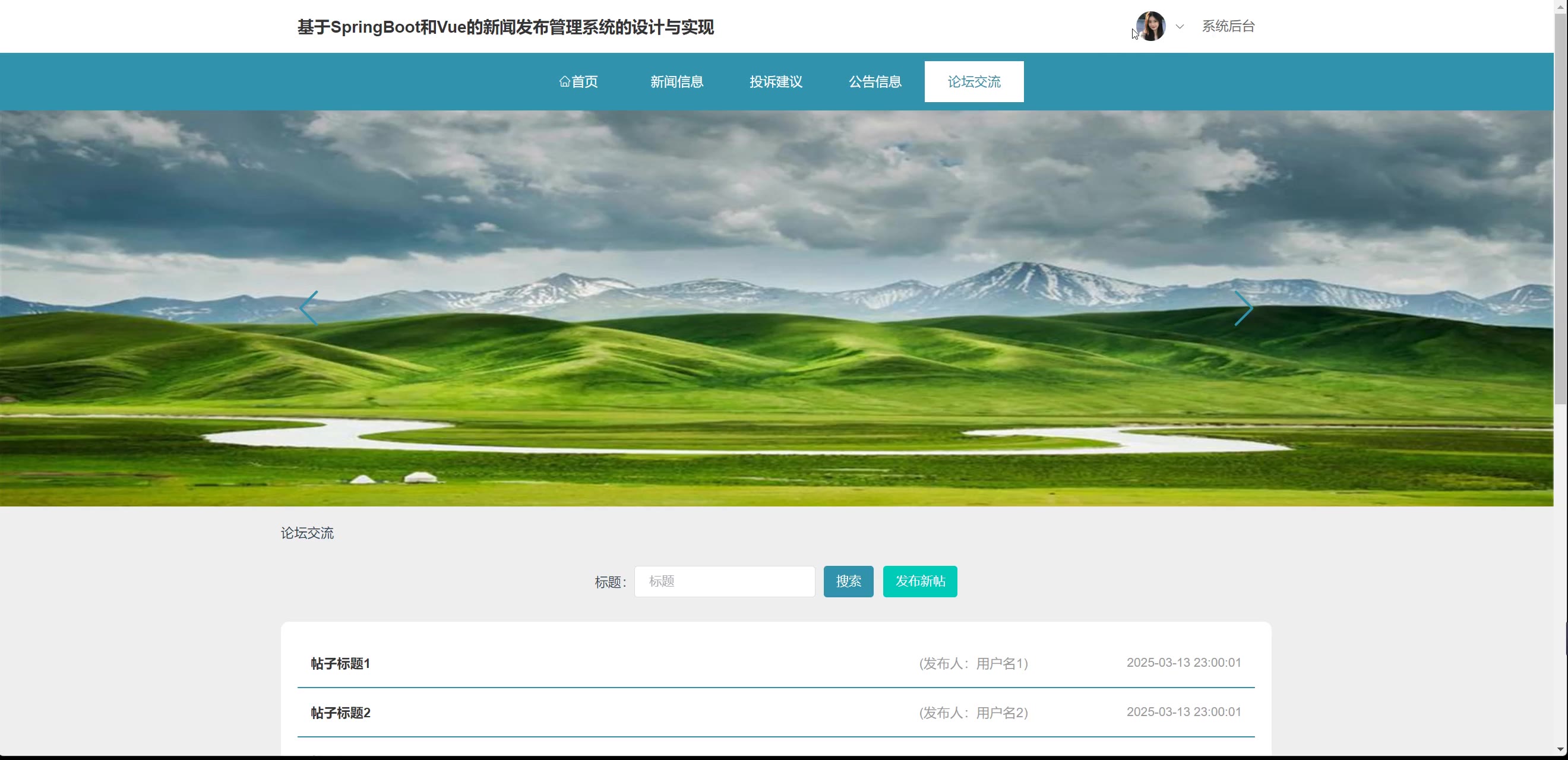
Task: Open the 系统后台 link
Action: [1228, 26]
